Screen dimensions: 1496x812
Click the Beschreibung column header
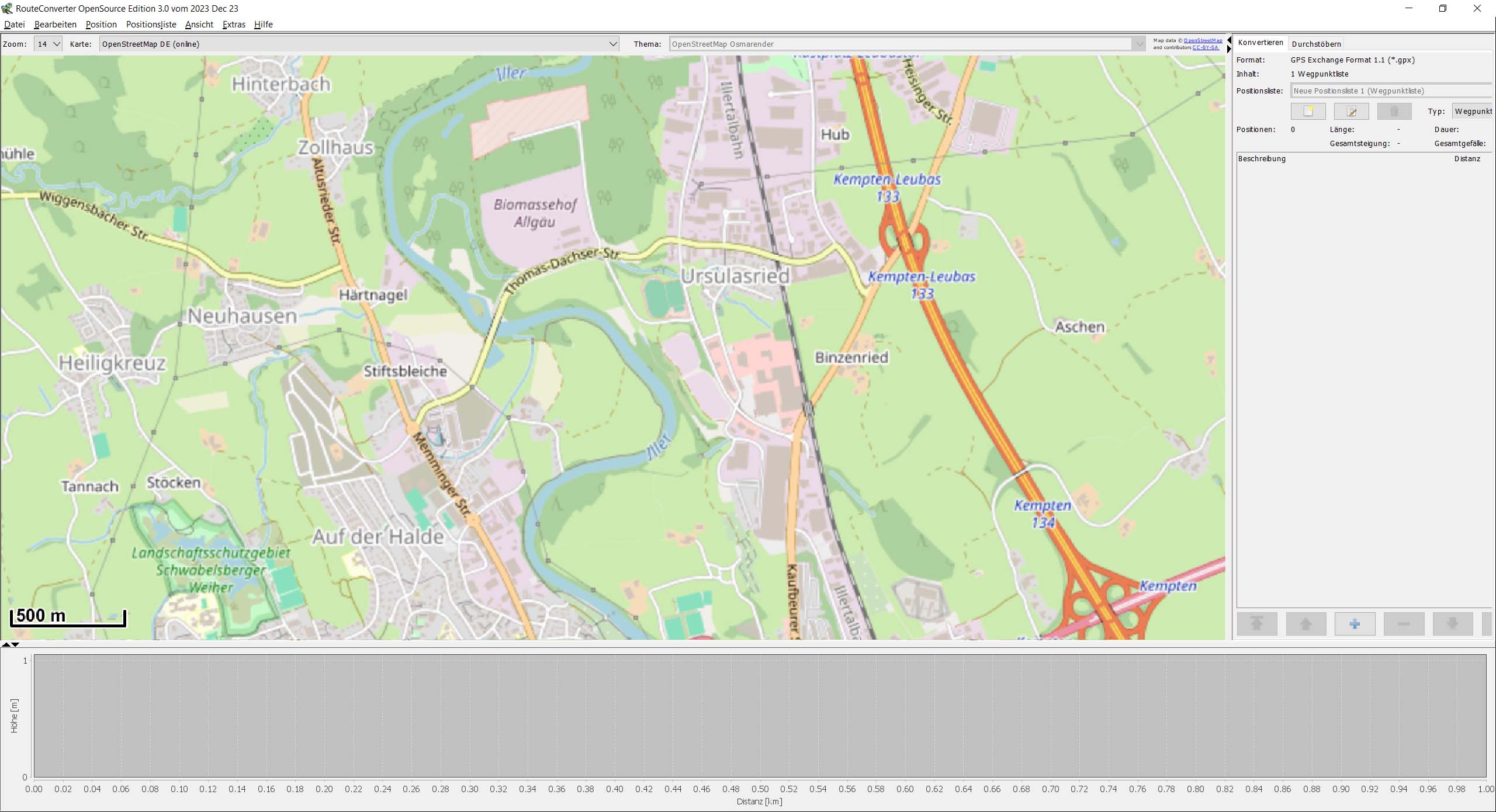tap(1262, 159)
